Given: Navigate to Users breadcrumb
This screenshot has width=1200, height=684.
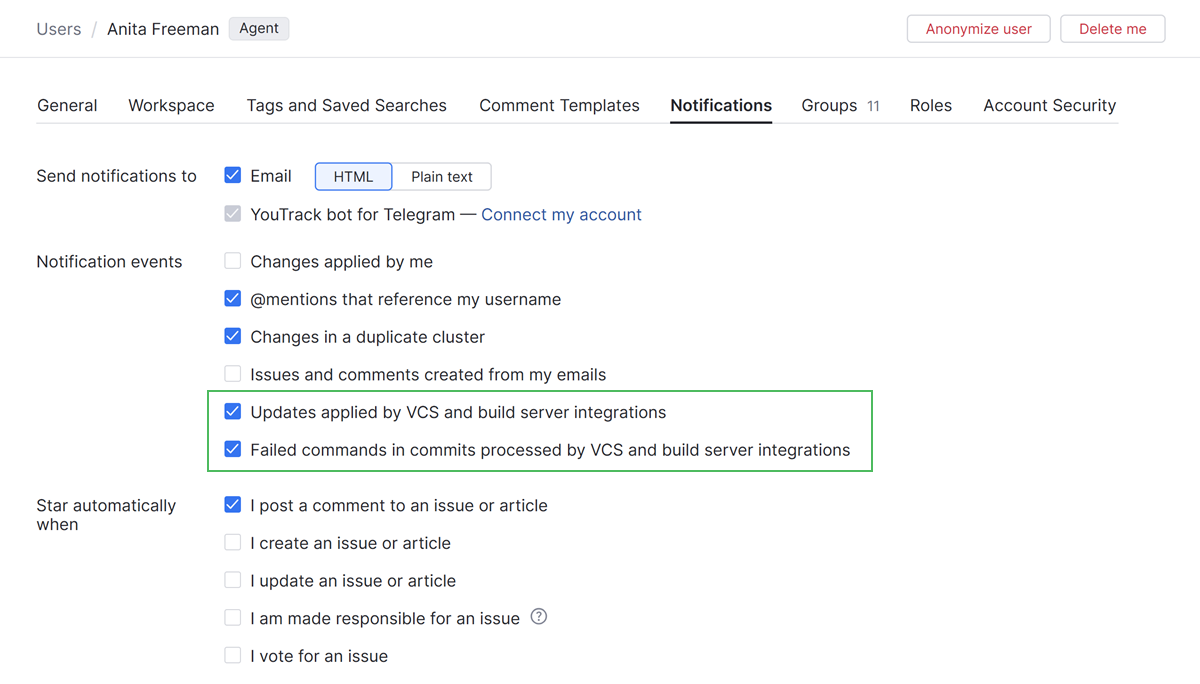Looking at the screenshot, I should (59, 29).
